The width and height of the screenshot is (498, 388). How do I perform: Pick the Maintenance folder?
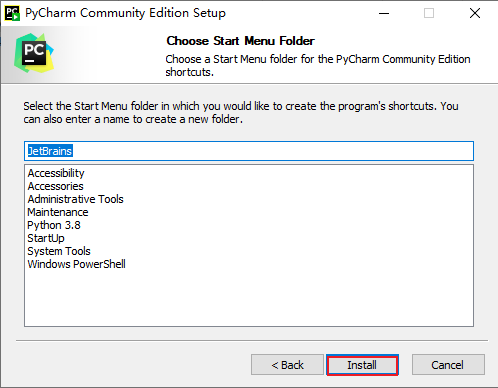(58, 212)
